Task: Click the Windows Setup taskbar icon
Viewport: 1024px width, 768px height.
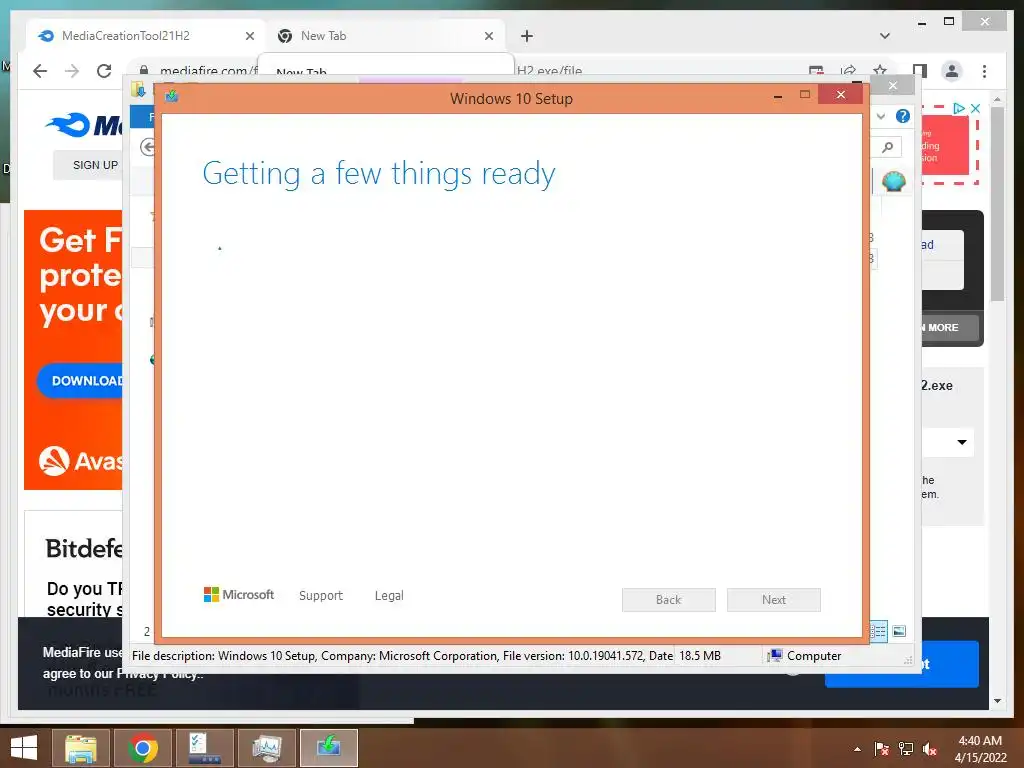Action: tap(329, 748)
